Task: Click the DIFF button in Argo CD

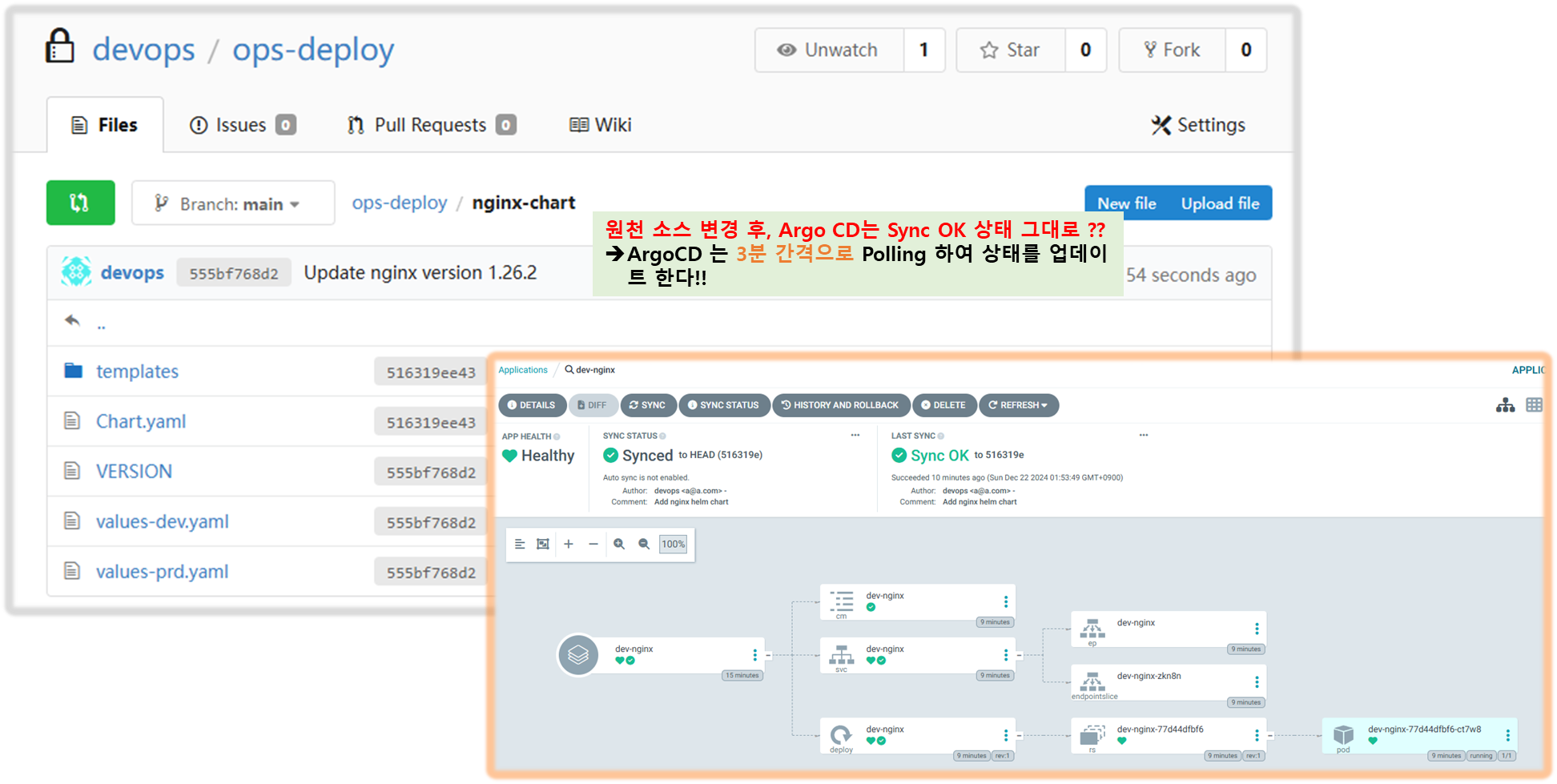Action: pos(593,405)
